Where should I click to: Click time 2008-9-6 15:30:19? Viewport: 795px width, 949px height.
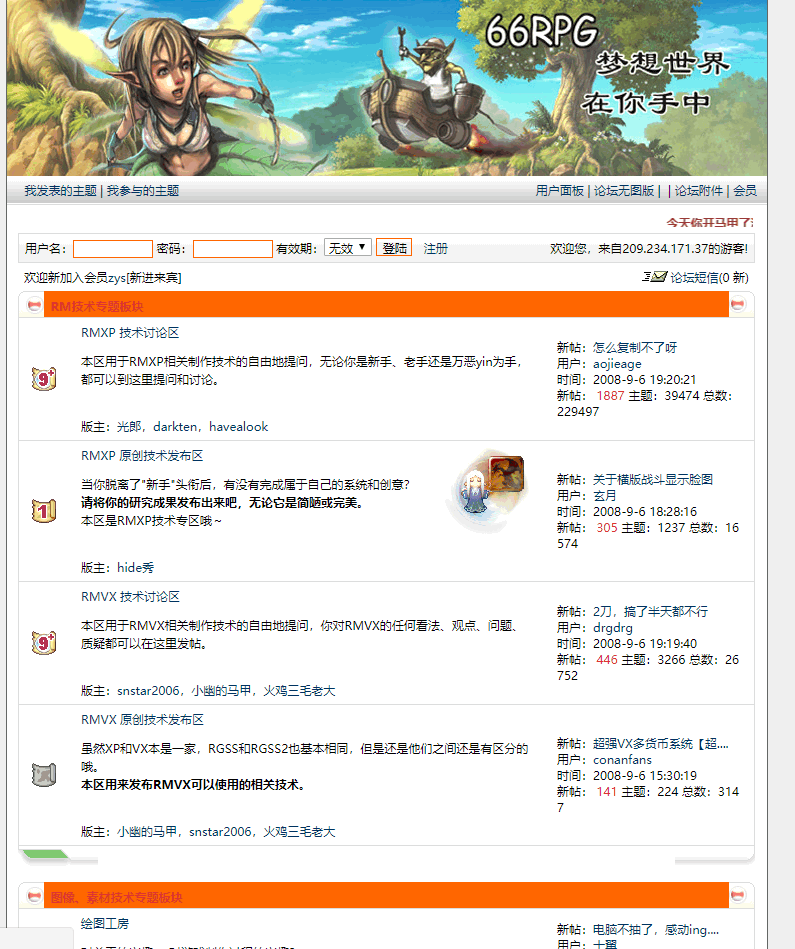(x=645, y=775)
